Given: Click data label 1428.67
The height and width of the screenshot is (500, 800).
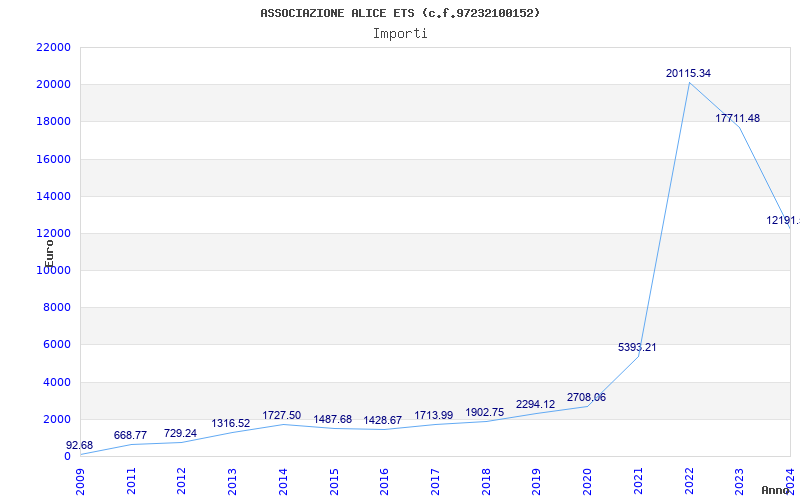Looking at the screenshot, I should coord(383,420).
